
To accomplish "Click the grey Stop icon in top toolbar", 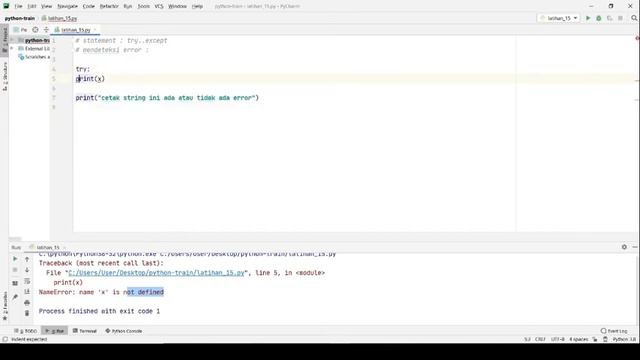I will click(x=620, y=18).
